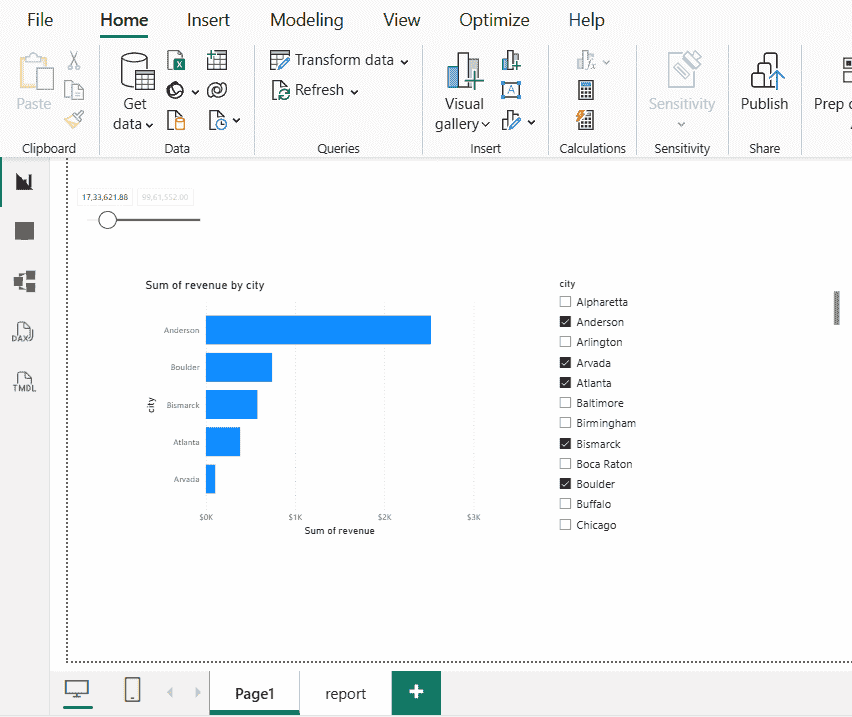
Task: Check the Boca Raton checkbox
Action: [565, 463]
